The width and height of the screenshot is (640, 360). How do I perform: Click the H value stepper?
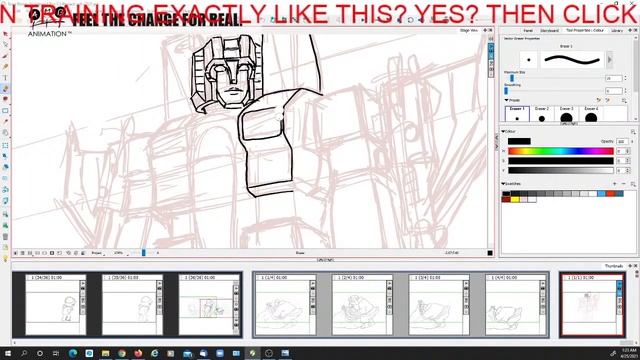pyautogui.click(x=628, y=151)
